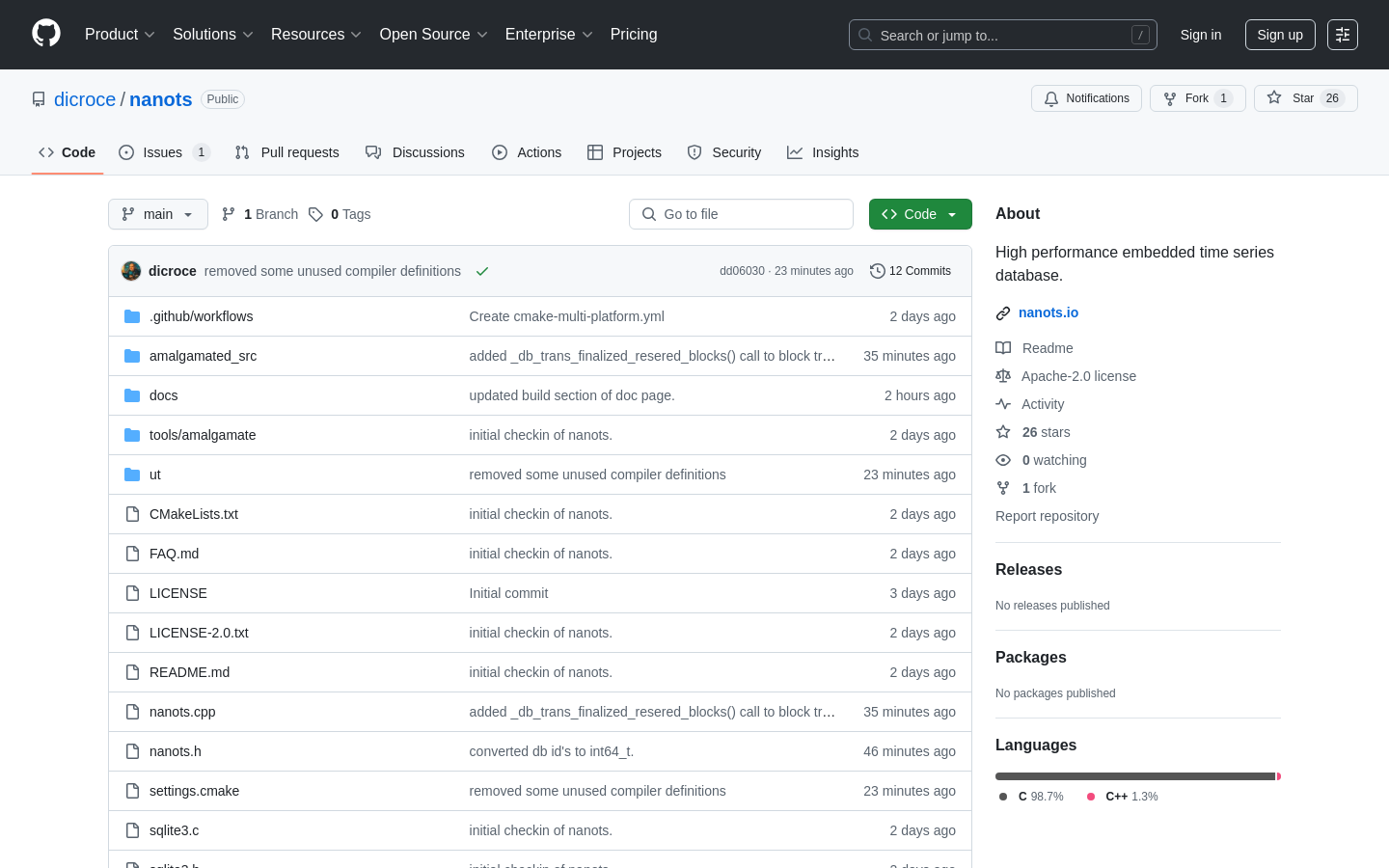Click the C language bar segment
Viewport: 1389px width, 868px height.
click(1135, 776)
